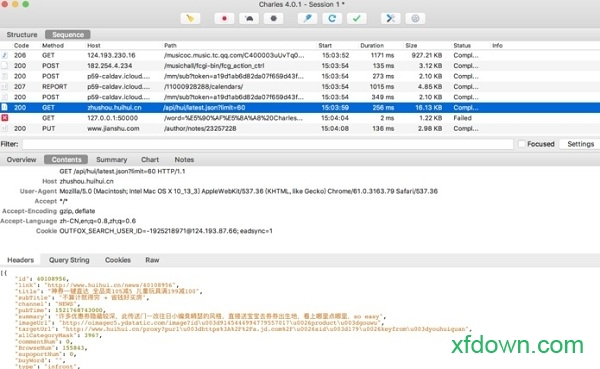Sort by the Start column header
This screenshot has height=369, width=600.
(x=325, y=46)
